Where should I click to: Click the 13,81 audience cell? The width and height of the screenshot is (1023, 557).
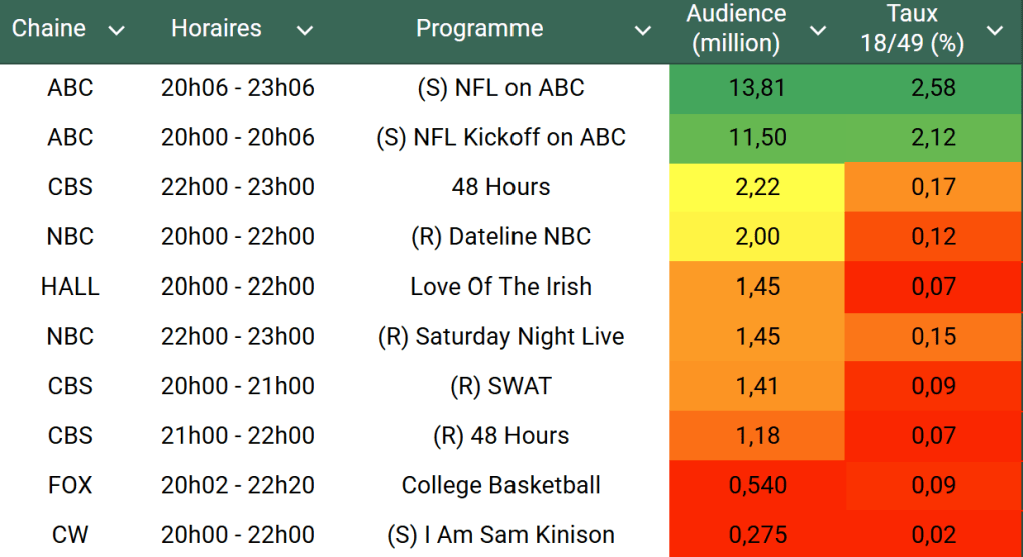pos(757,88)
